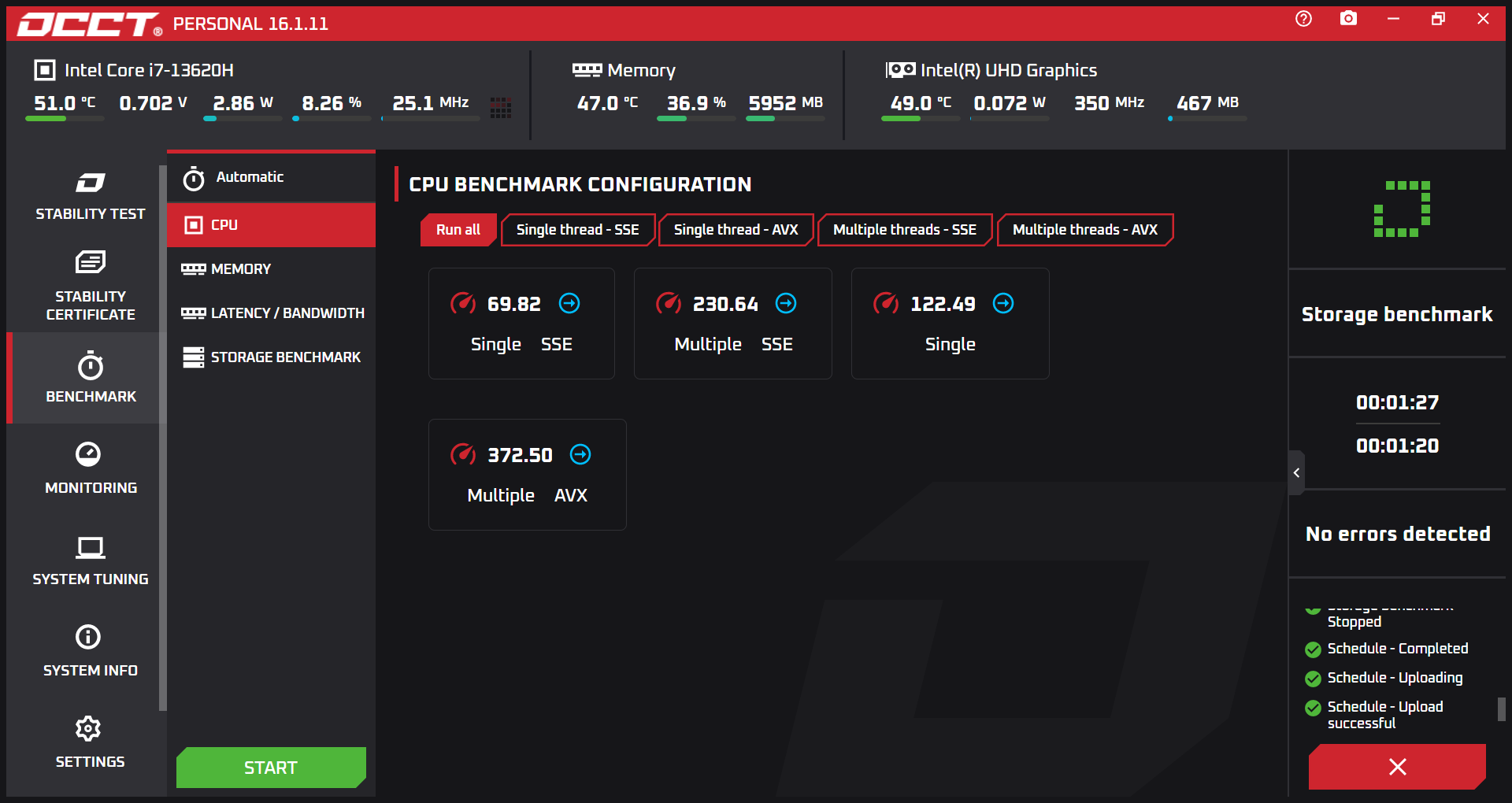This screenshot has width=1512, height=803.
Task: Select CPU benchmark entry
Action: [271, 225]
